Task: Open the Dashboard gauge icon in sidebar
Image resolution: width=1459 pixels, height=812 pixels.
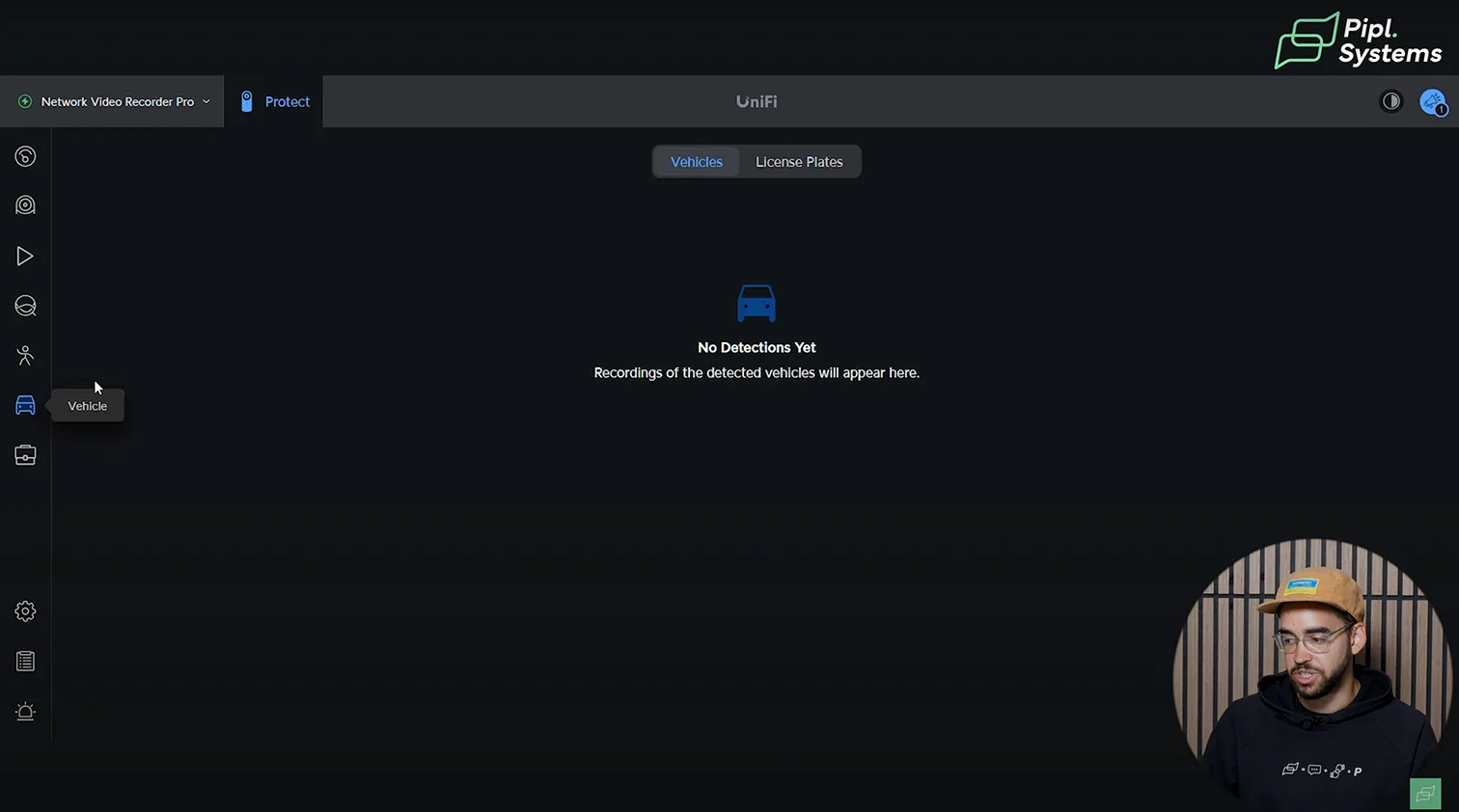Action: 25,156
